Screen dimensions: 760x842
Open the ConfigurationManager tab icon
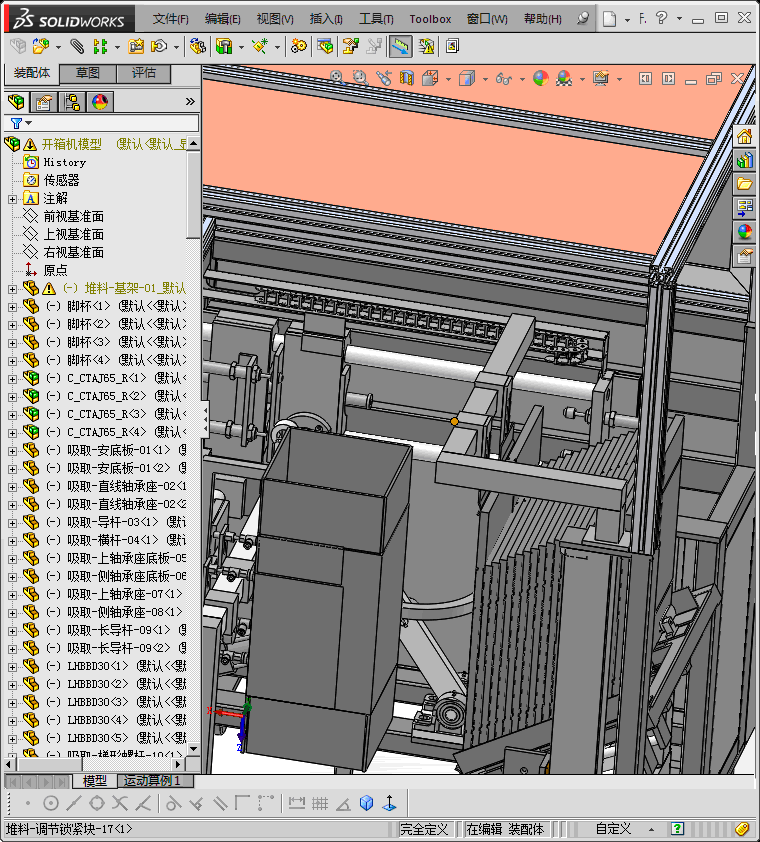[x=72, y=101]
